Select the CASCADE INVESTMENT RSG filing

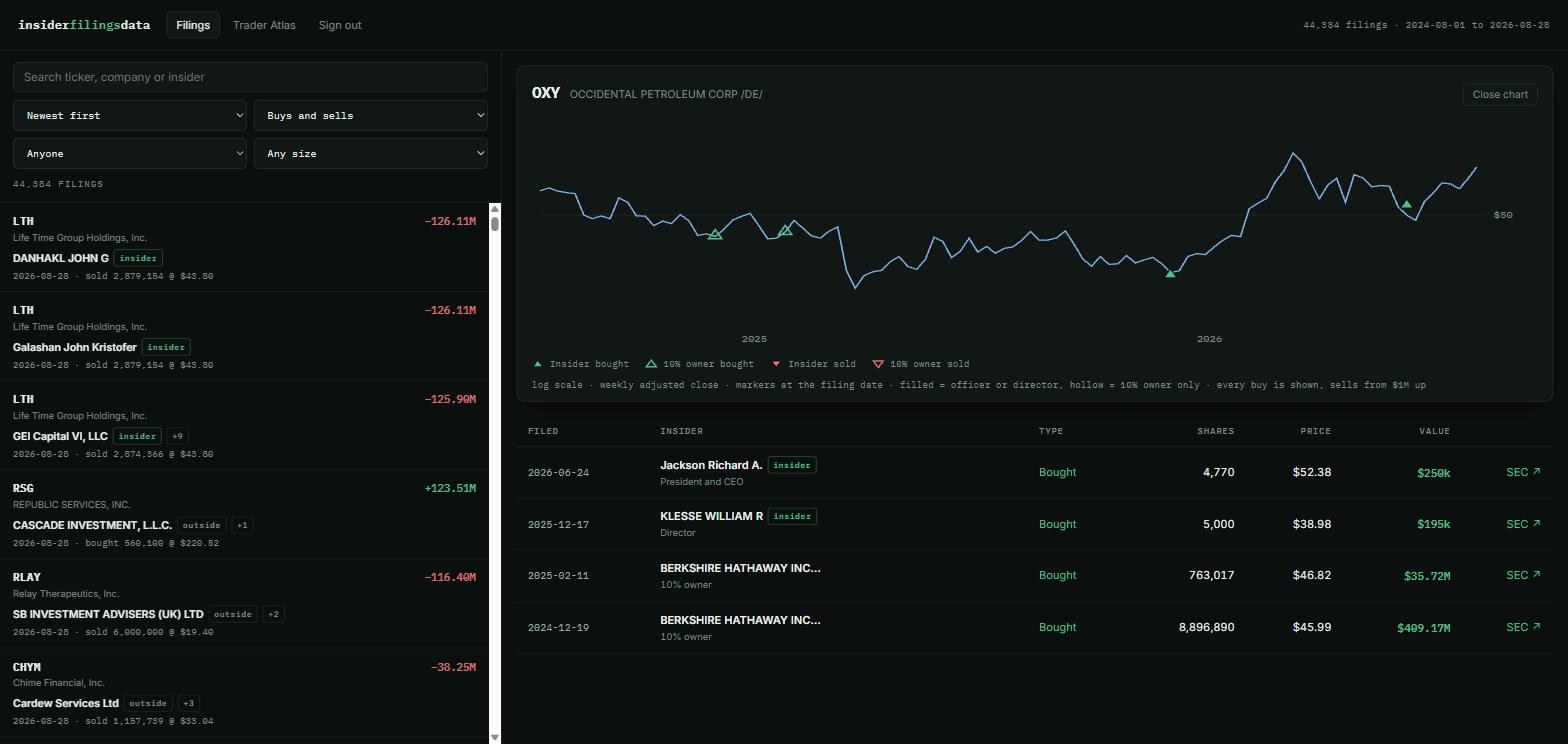[244, 514]
